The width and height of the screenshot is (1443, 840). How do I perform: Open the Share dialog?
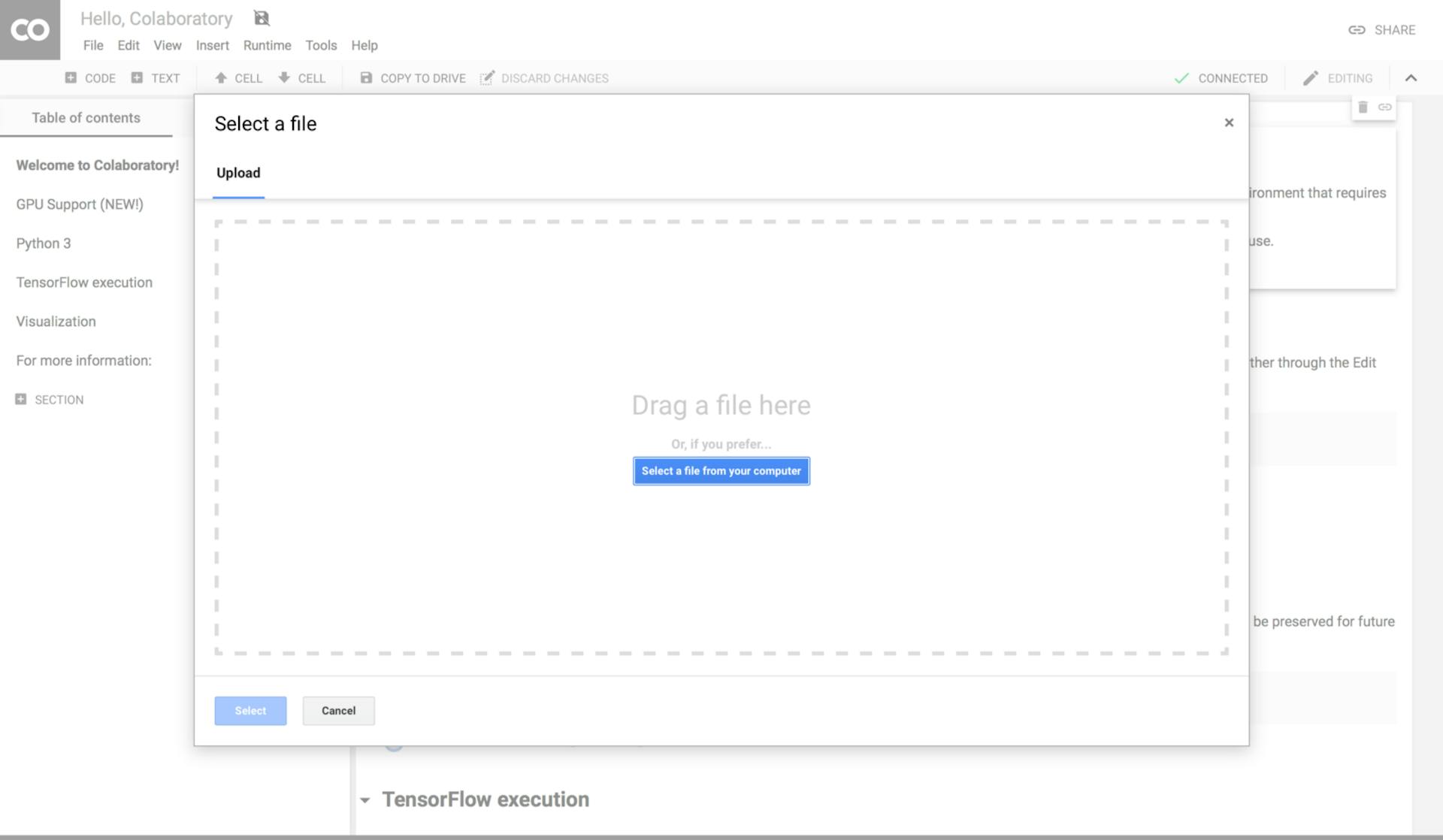(1381, 30)
